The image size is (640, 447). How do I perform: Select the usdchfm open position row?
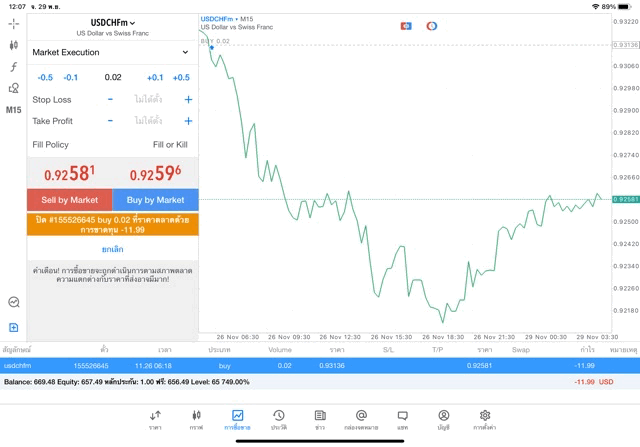(320, 366)
